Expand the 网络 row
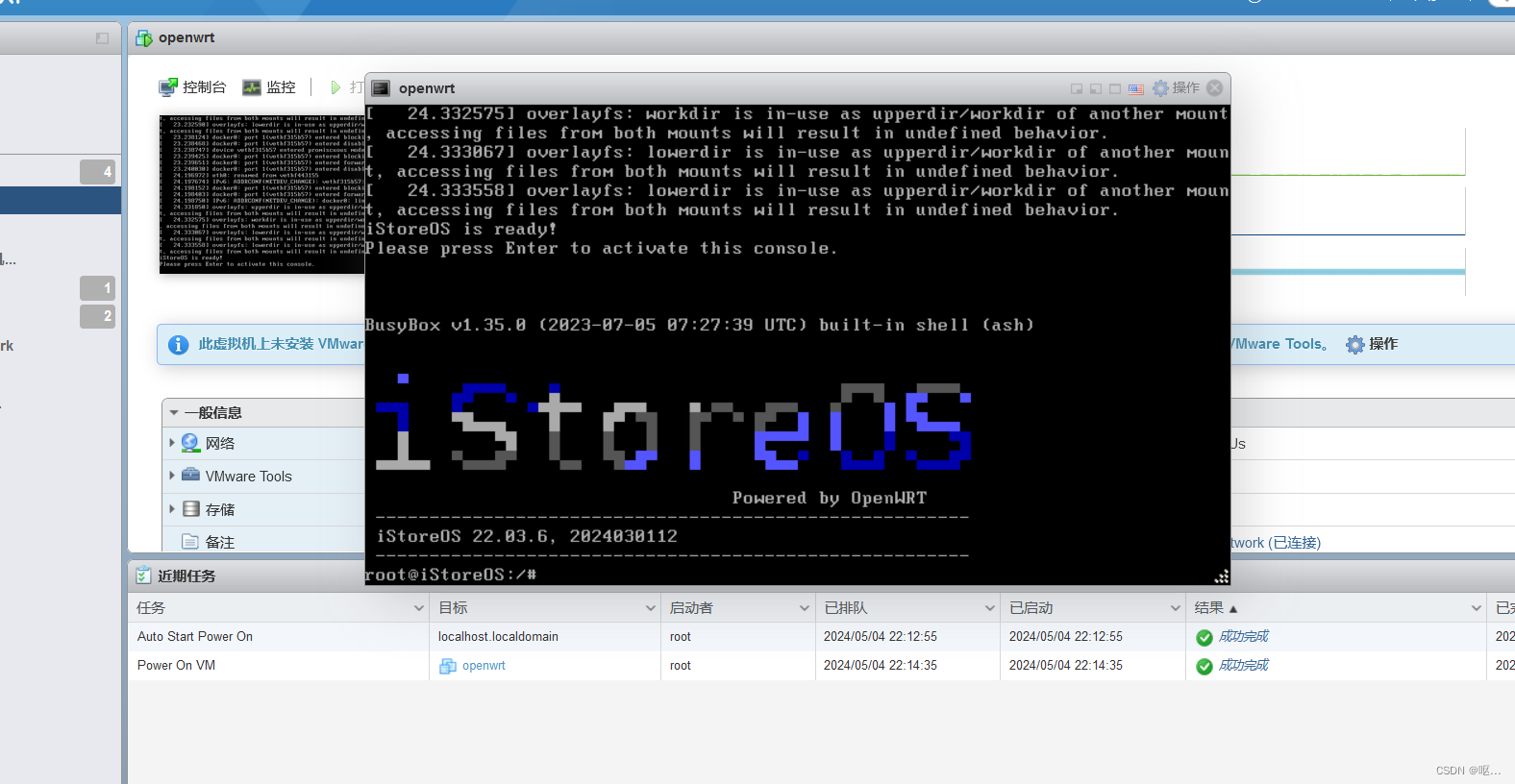The image size is (1515, 784). (172, 443)
